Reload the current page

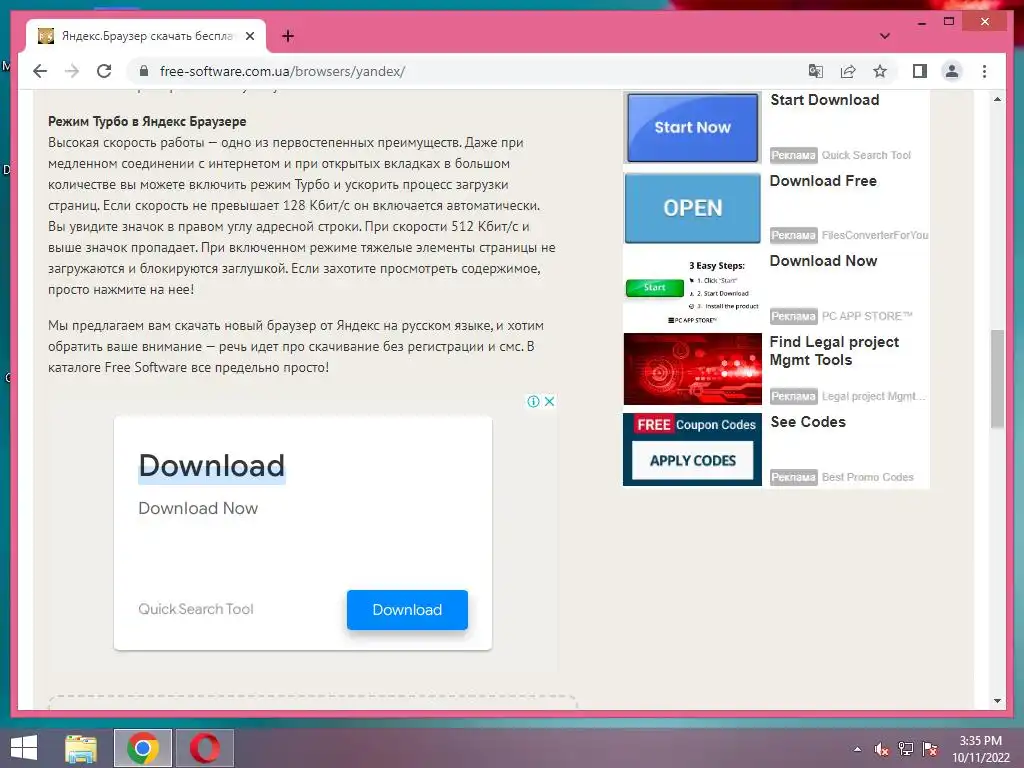104,71
